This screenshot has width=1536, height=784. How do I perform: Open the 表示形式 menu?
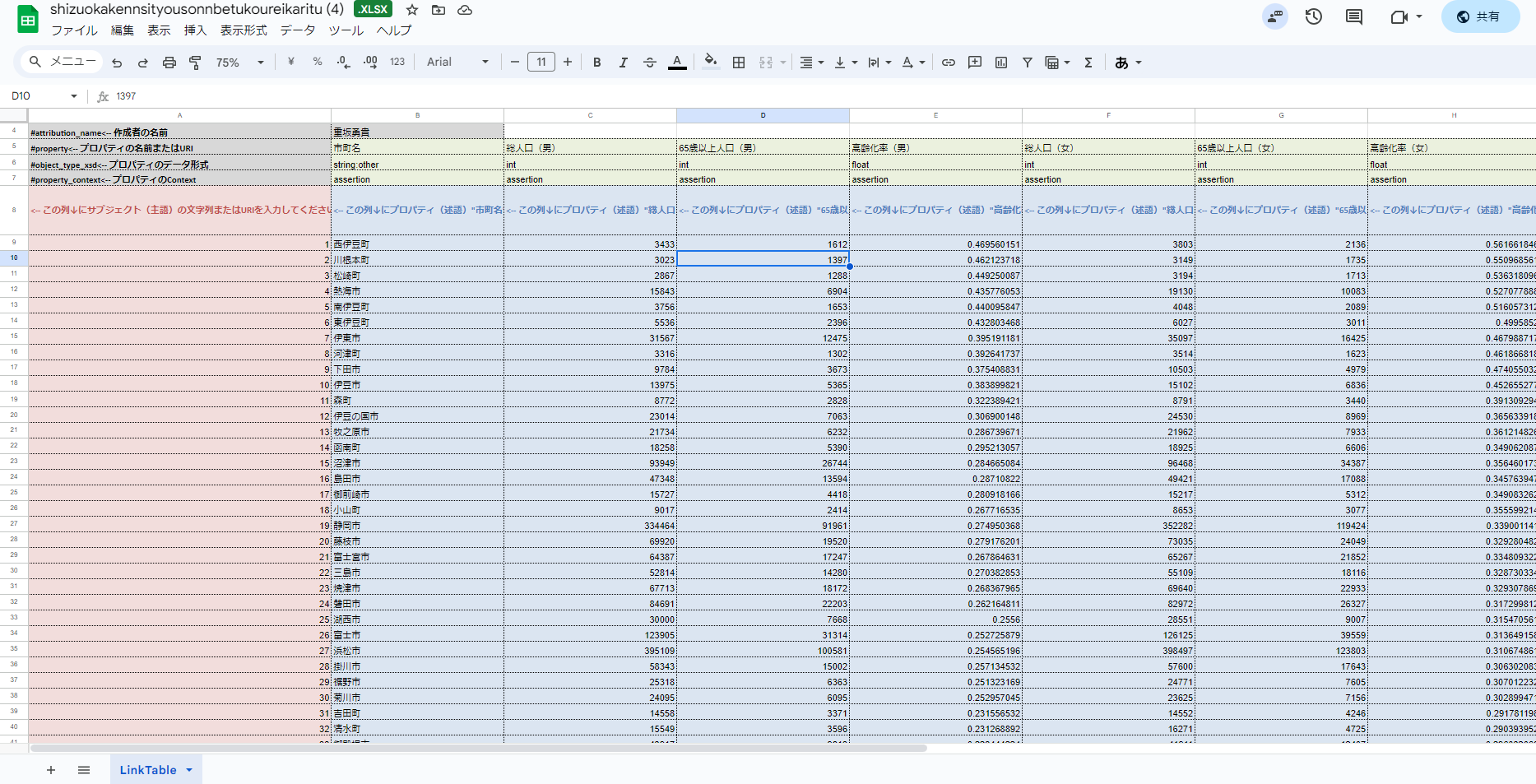tap(244, 30)
